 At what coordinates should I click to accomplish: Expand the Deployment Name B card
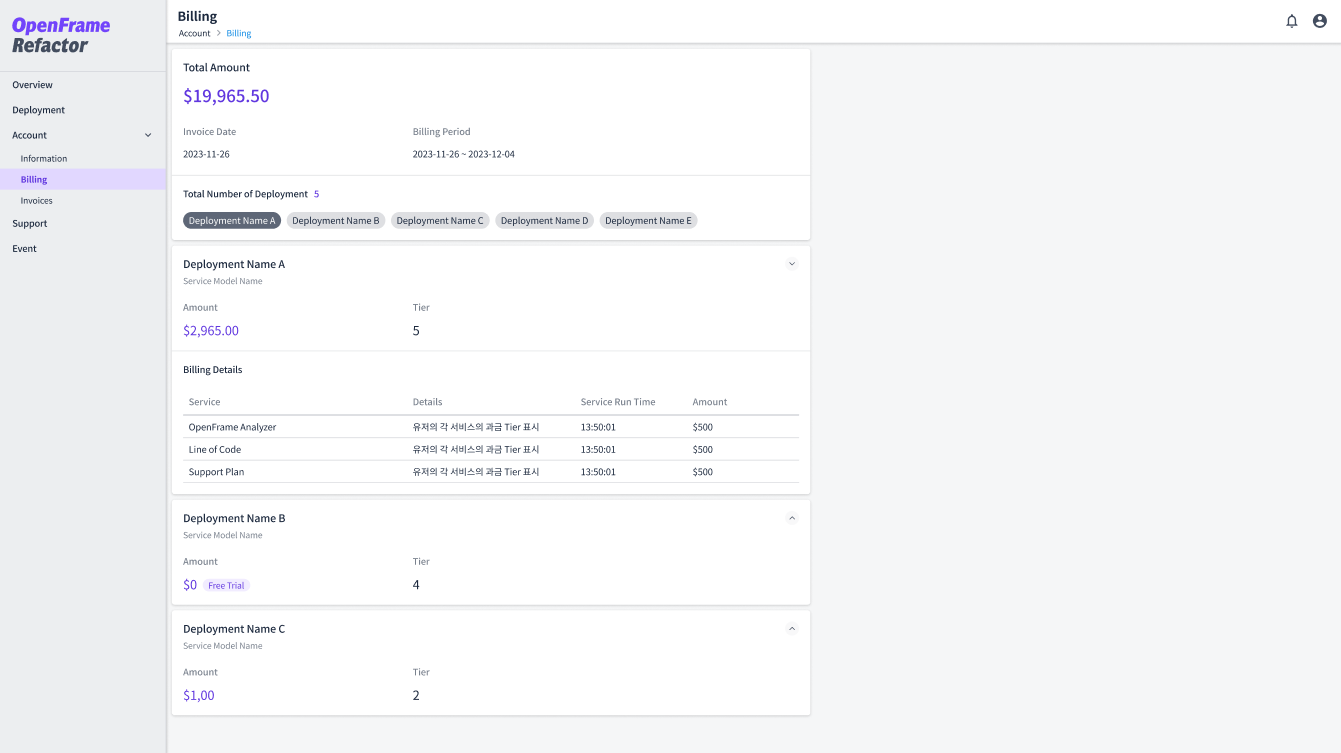pyautogui.click(x=791, y=518)
